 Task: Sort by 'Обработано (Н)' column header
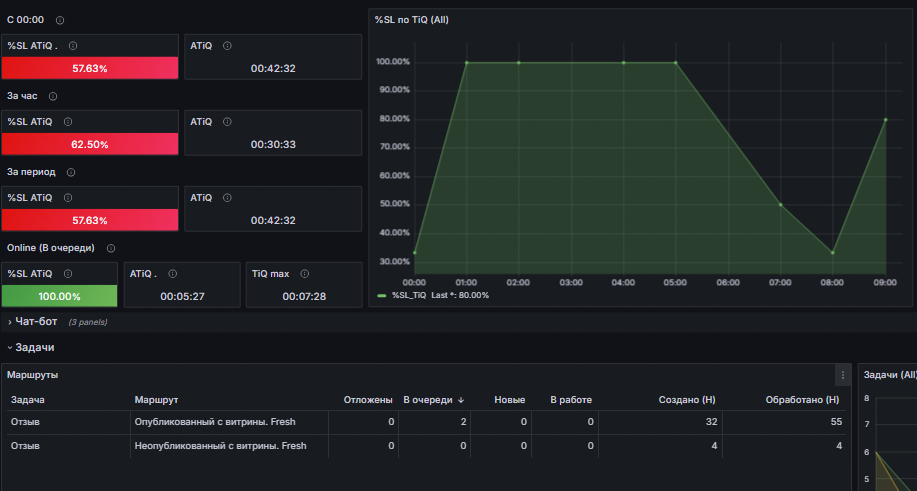pyautogui.click(x=802, y=400)
